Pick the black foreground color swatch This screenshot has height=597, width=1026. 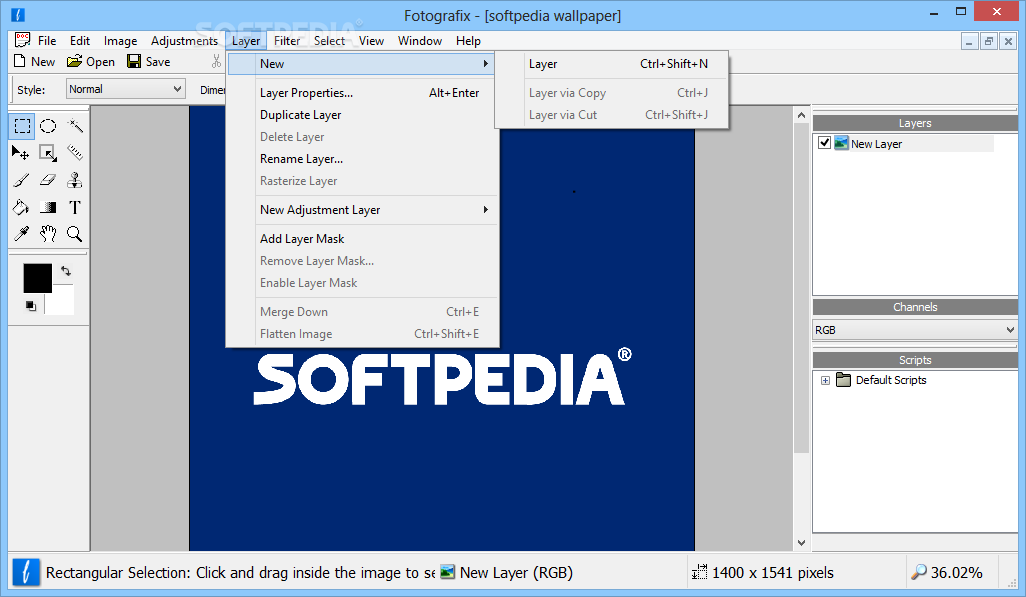pyautogui.click(x=37, y=278)
